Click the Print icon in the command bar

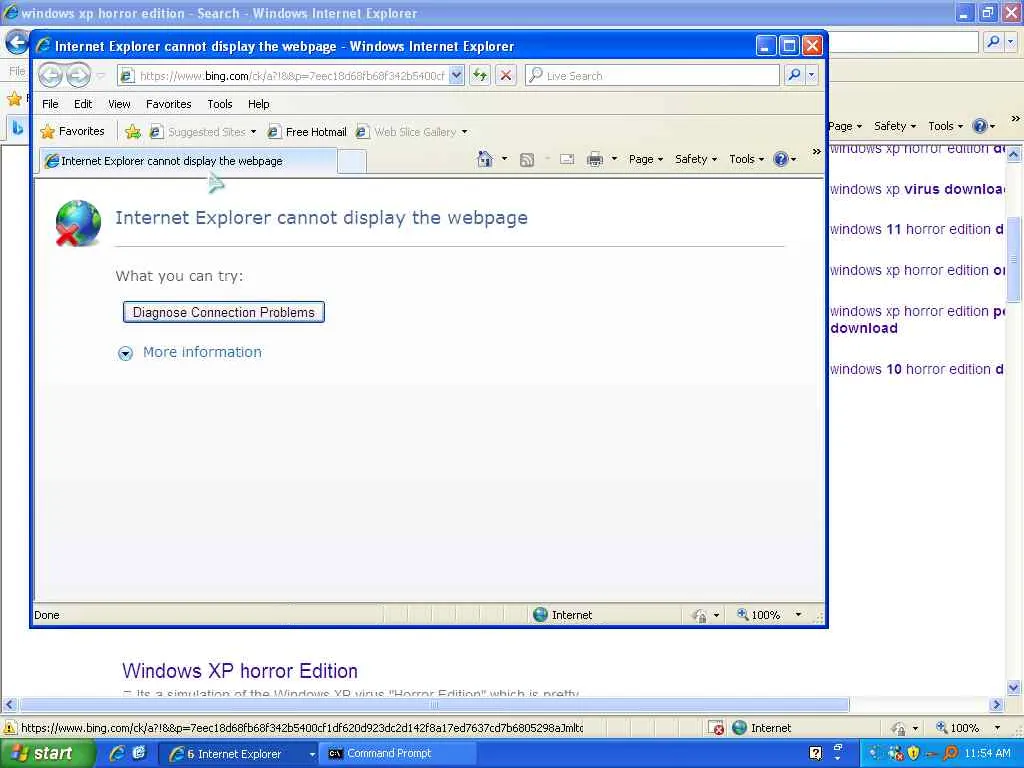coord(595,159)
